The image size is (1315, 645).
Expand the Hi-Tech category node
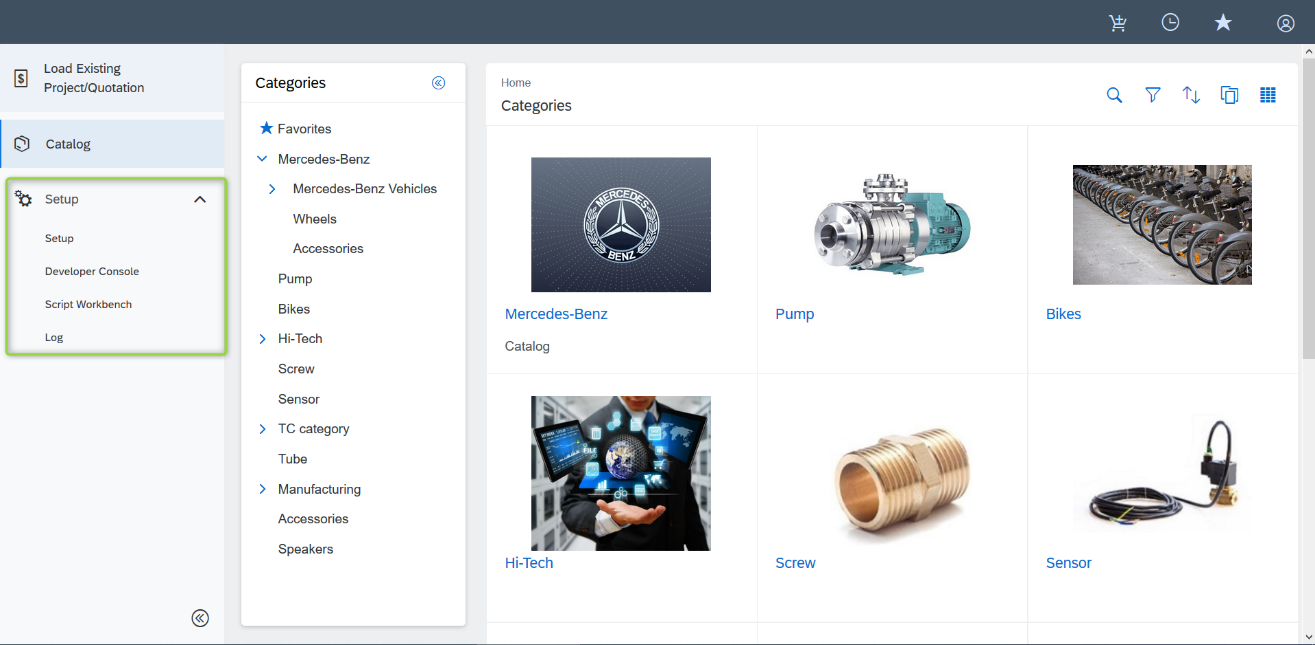click(263, 339)
